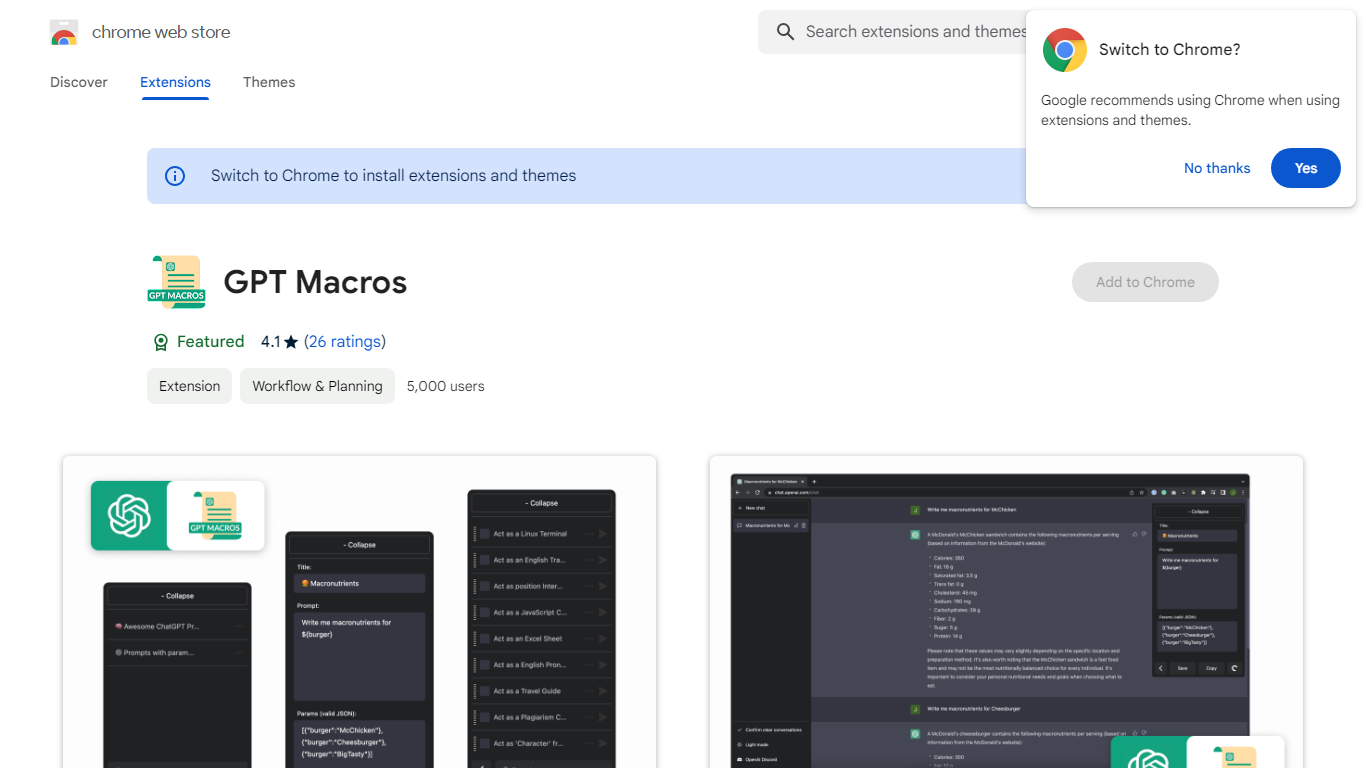The height and width of the screenshot is (768, 1366).
Task: Click the Chrome logo in the popup
Action: (1064, 50)
